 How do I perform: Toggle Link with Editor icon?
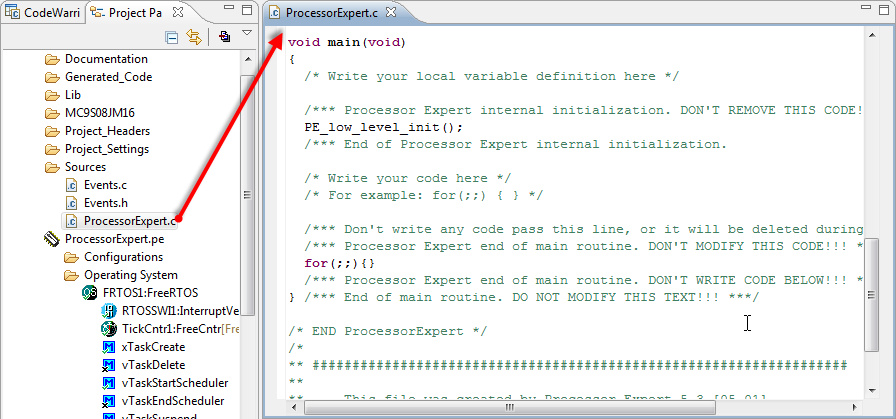194,37
